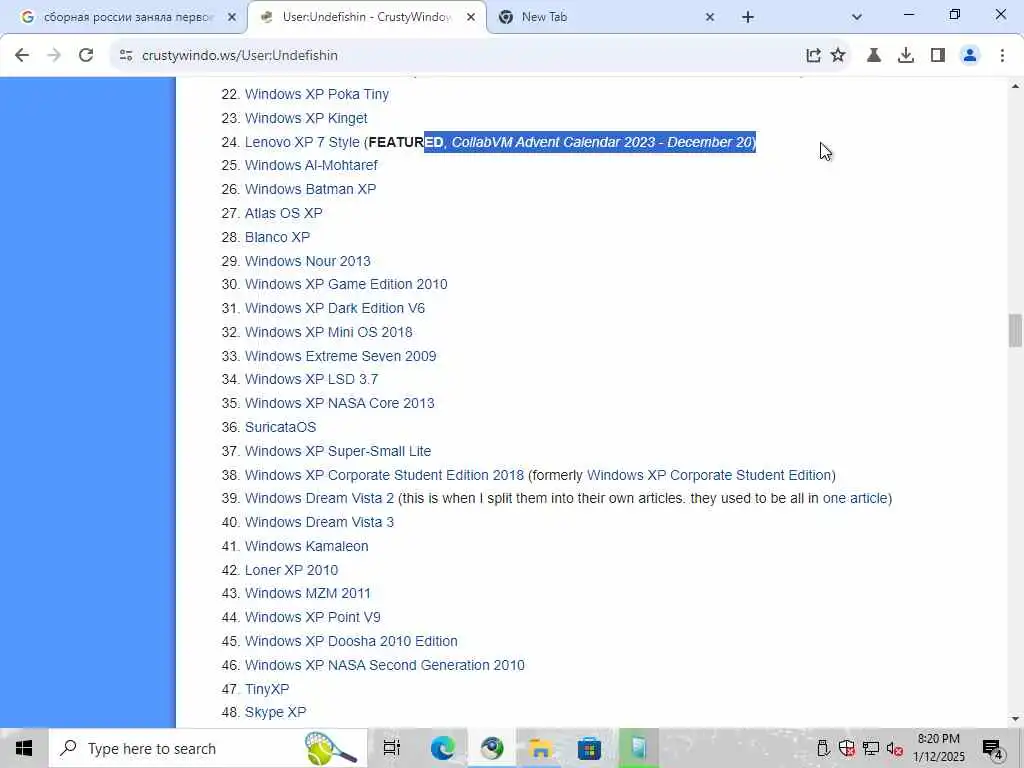
Task: Open the Windows Al-Mohtaref link
Action: pos(311,165)
